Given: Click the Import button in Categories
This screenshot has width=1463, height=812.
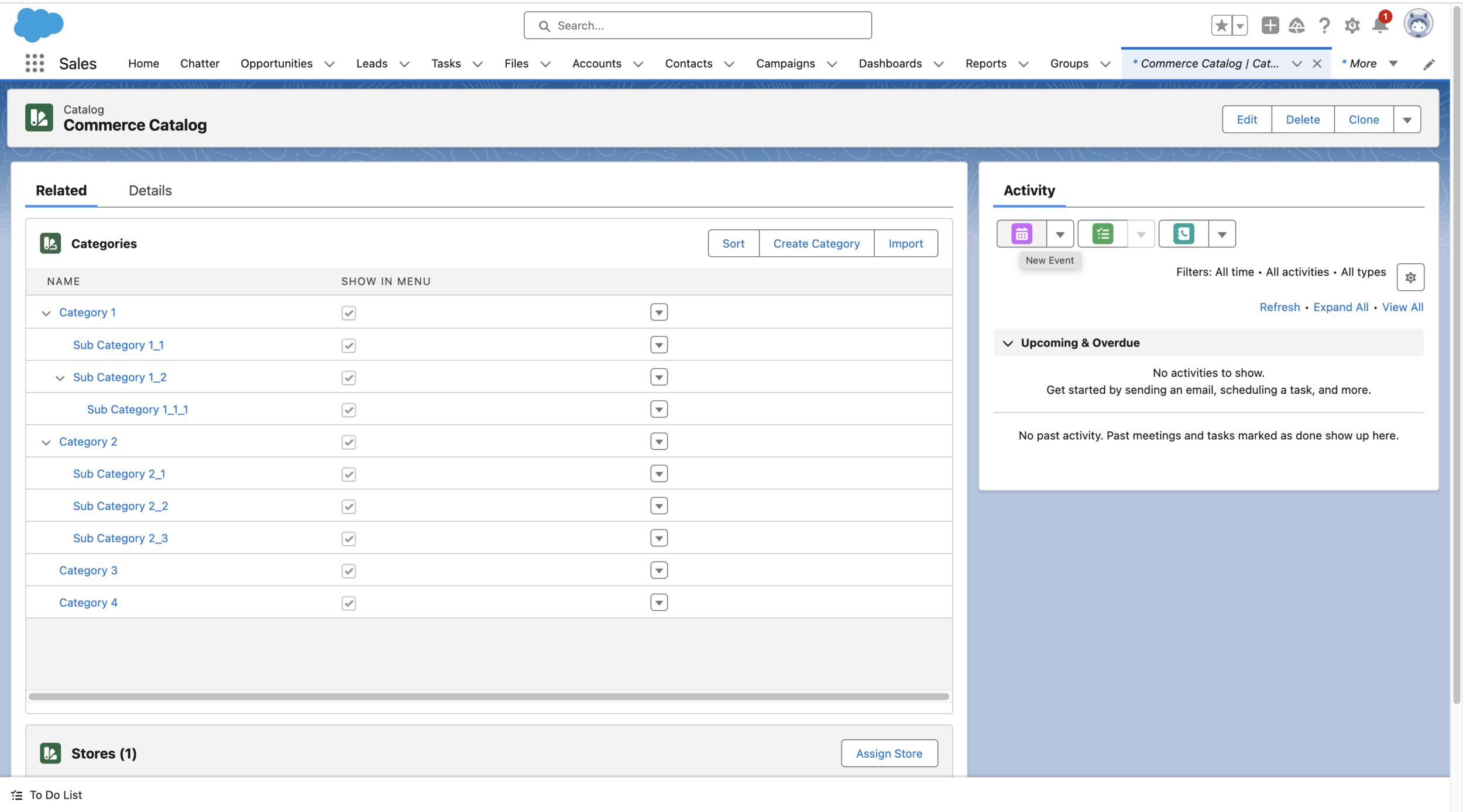Looking at the screenshot, I should click(x=906, y=243).
